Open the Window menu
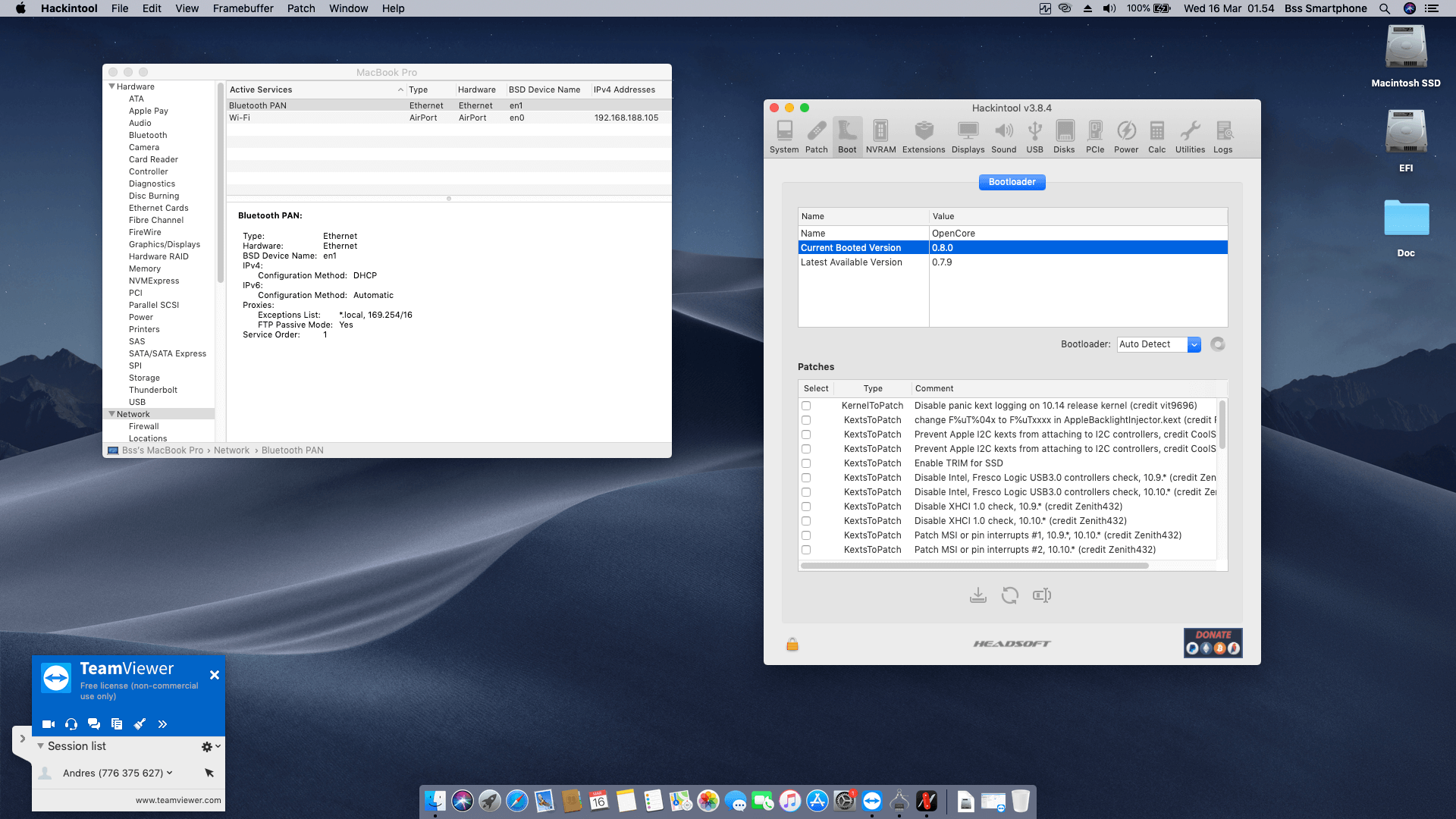Viewport: 1456px width, 819px height. click(x=348, y=8)
